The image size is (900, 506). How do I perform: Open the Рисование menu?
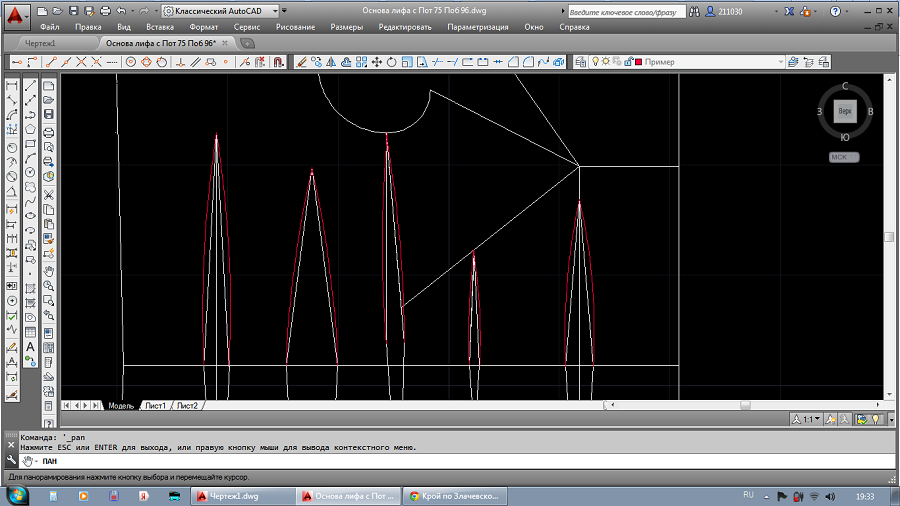[294, 27]
